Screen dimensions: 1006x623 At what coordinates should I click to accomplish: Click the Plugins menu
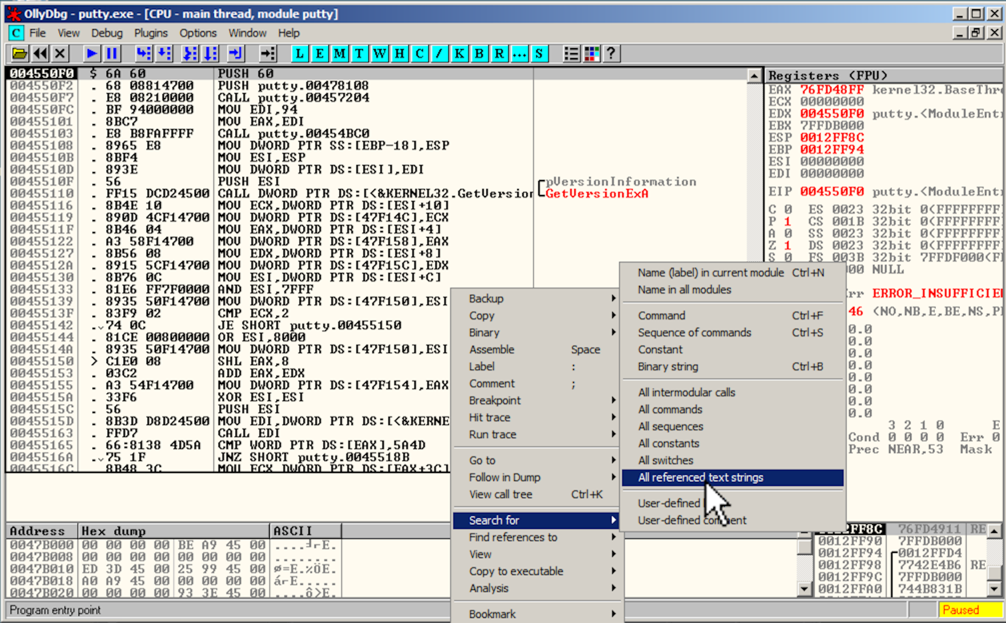click(x=151, y=33)
